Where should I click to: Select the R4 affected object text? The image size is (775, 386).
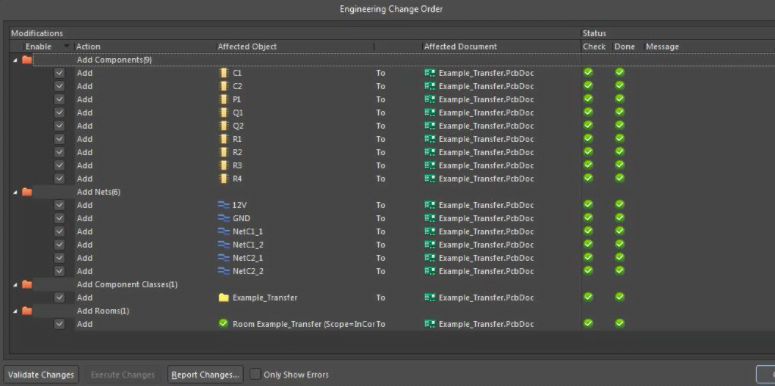pyautogui.click(x=237, y=178)
